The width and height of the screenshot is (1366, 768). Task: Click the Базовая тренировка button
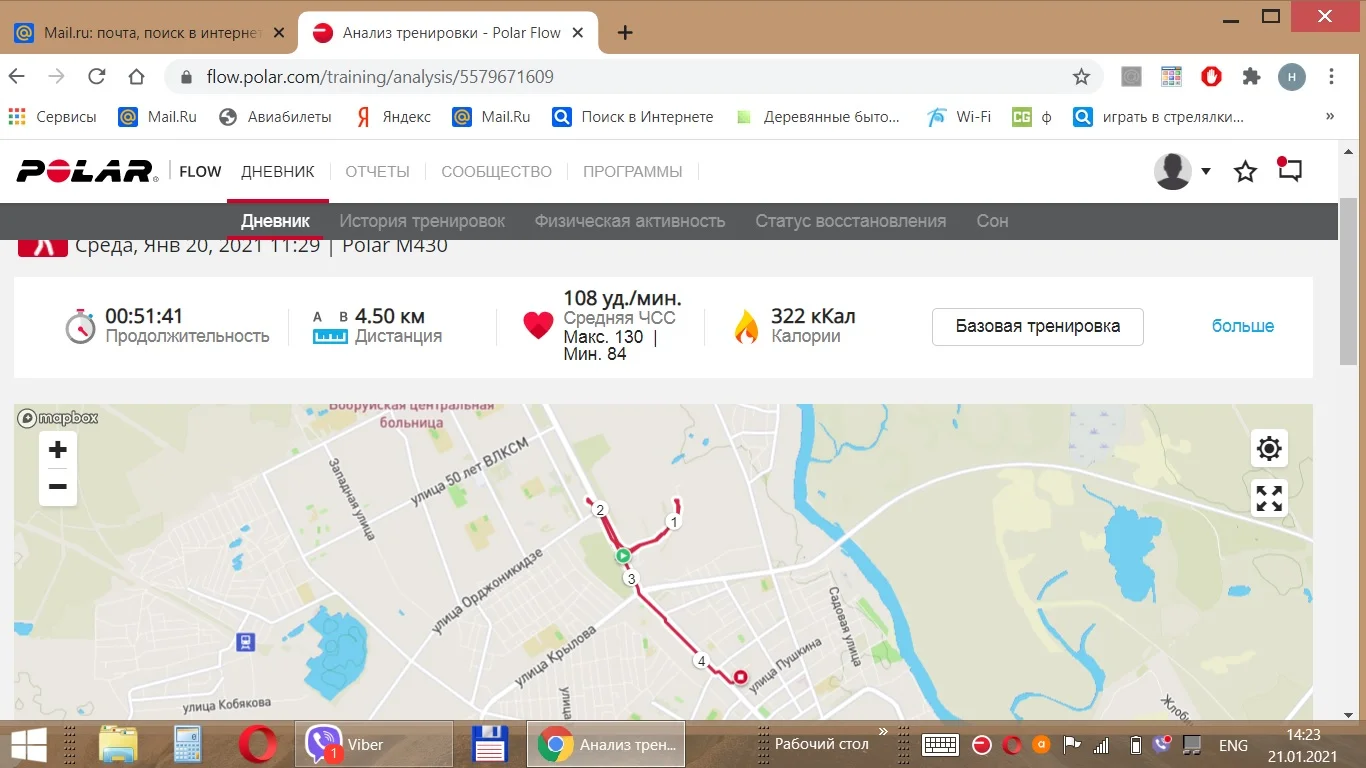(1038, 327)
